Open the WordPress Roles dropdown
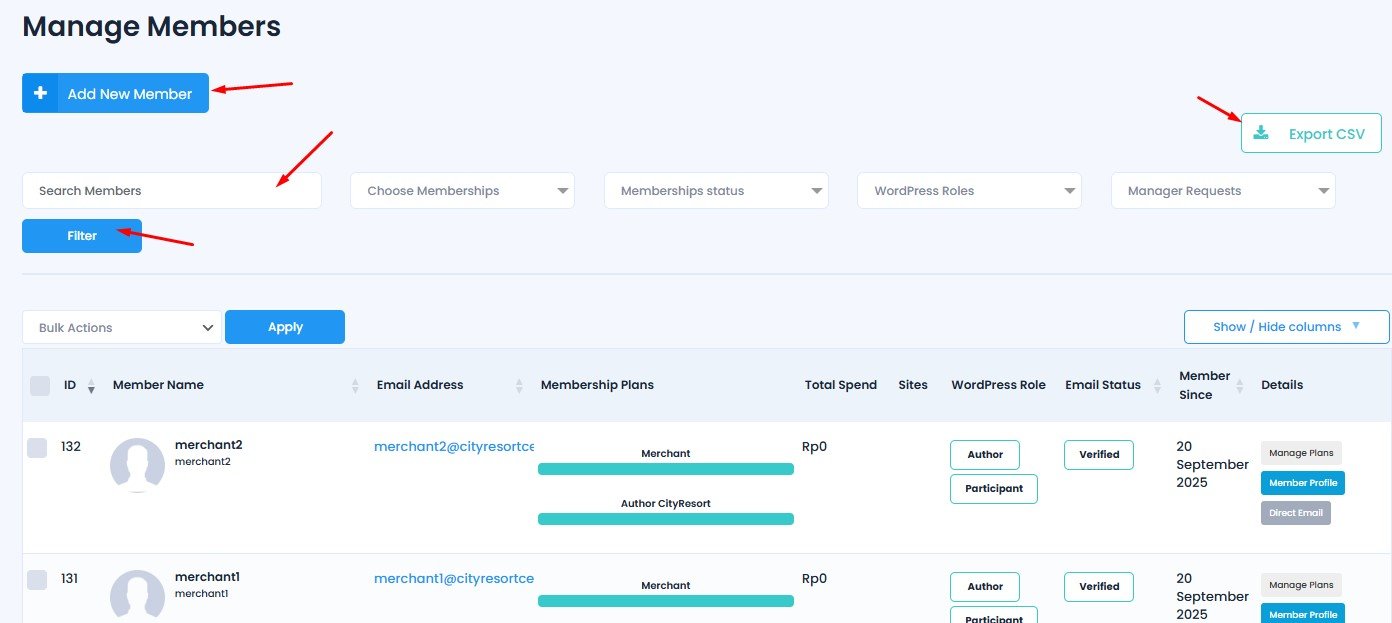1392x623 pixels. pyautogui.click(x=969, y=191)
